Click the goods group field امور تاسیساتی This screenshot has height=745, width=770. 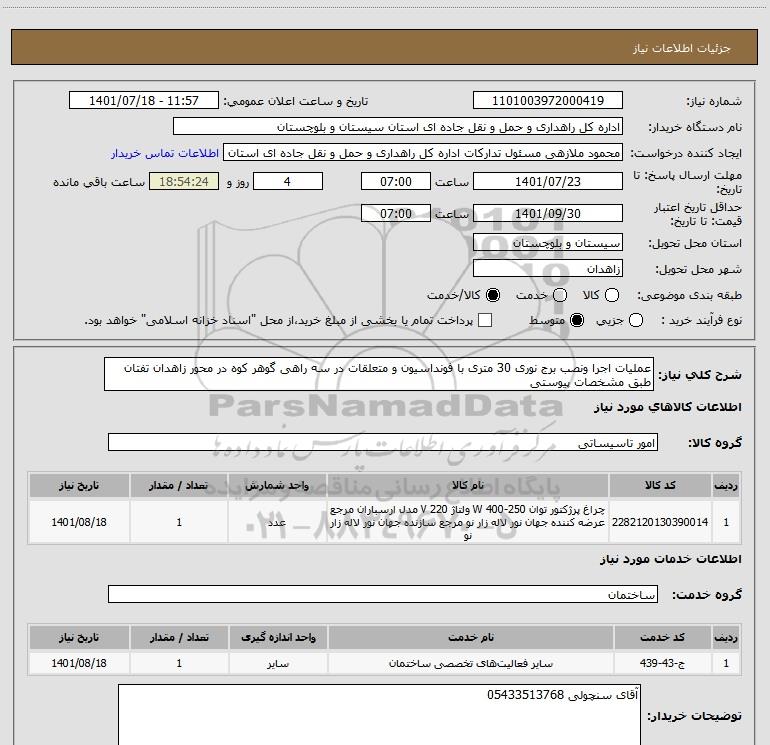tap(383, 442)
